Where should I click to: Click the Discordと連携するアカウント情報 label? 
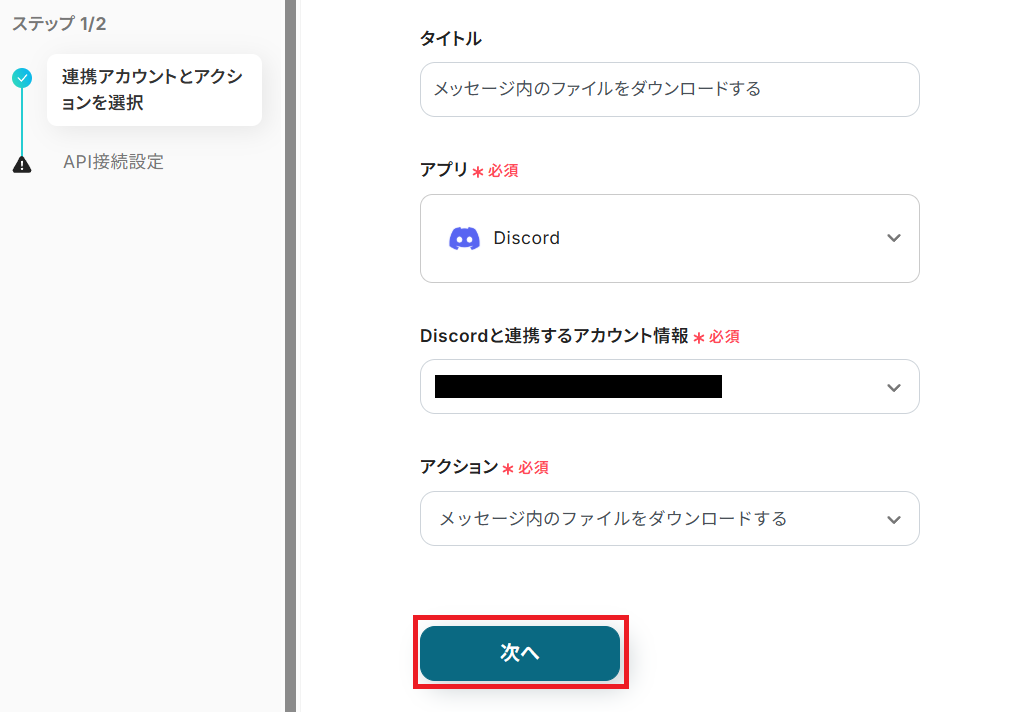click(554, 337)
